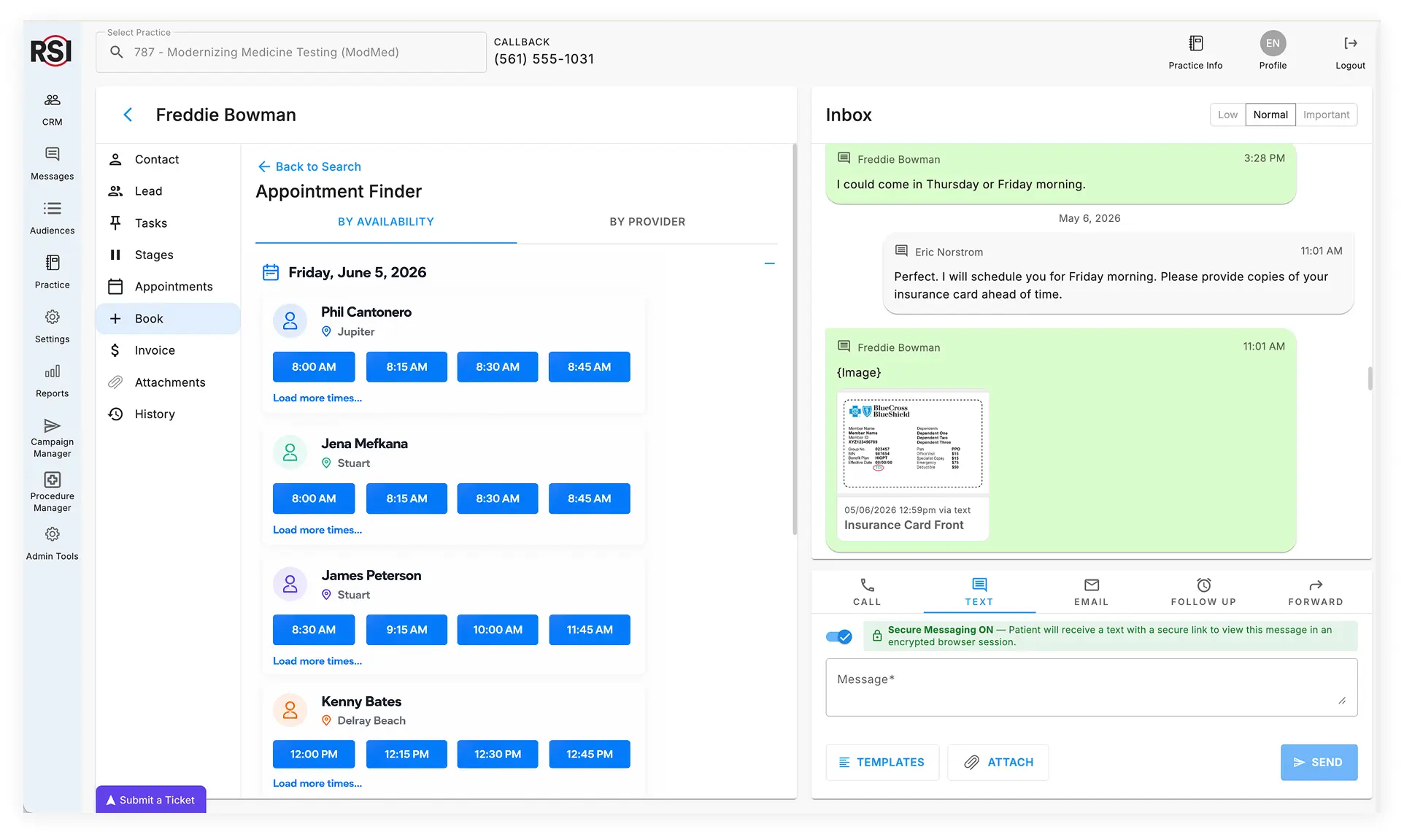Screen dimensions: 1404x840
Task: Open the Practice sidebar section
Action: tap(52, 272)
